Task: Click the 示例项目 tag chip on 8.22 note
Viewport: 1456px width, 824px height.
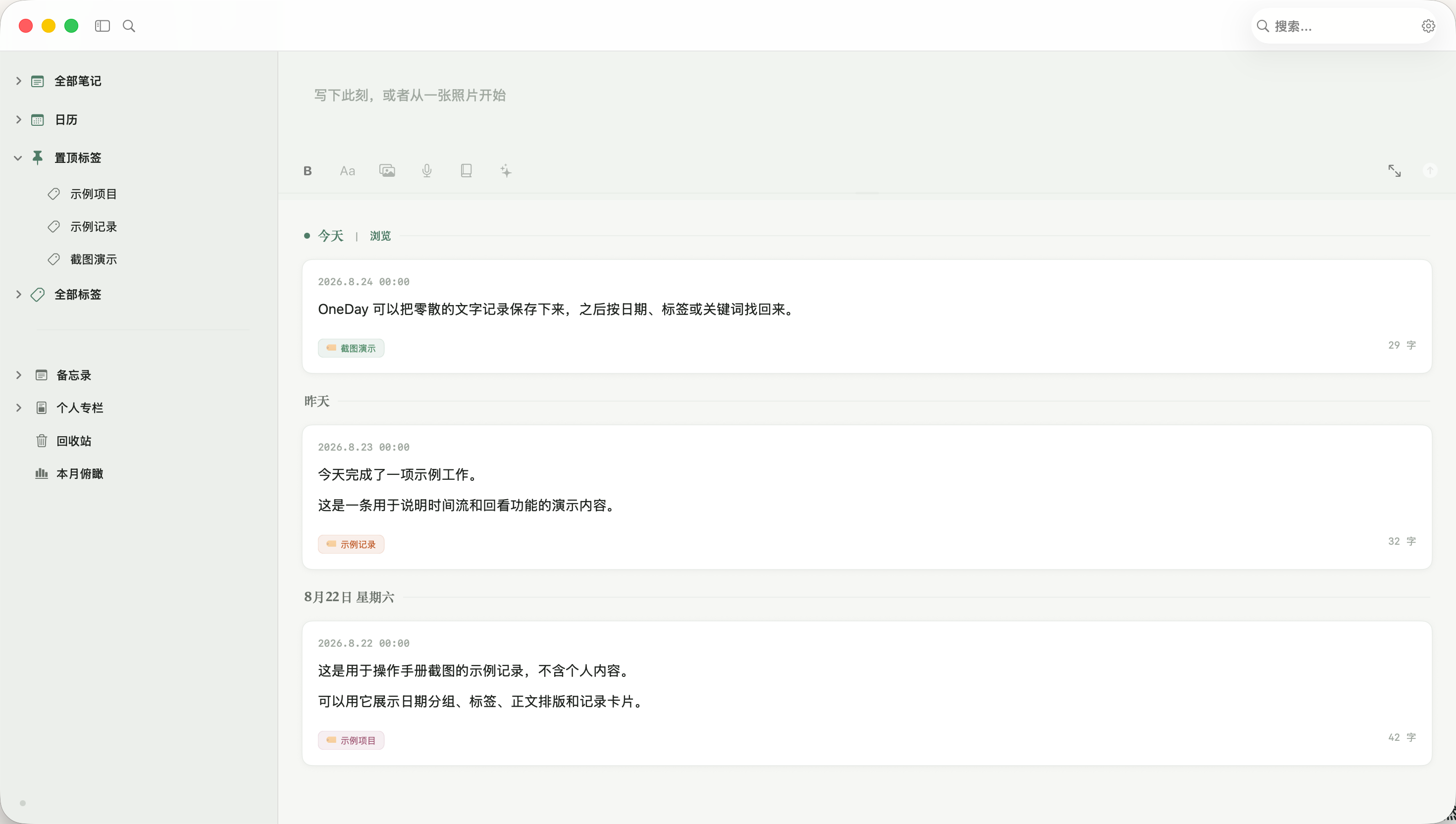Action: click(351, 740)
